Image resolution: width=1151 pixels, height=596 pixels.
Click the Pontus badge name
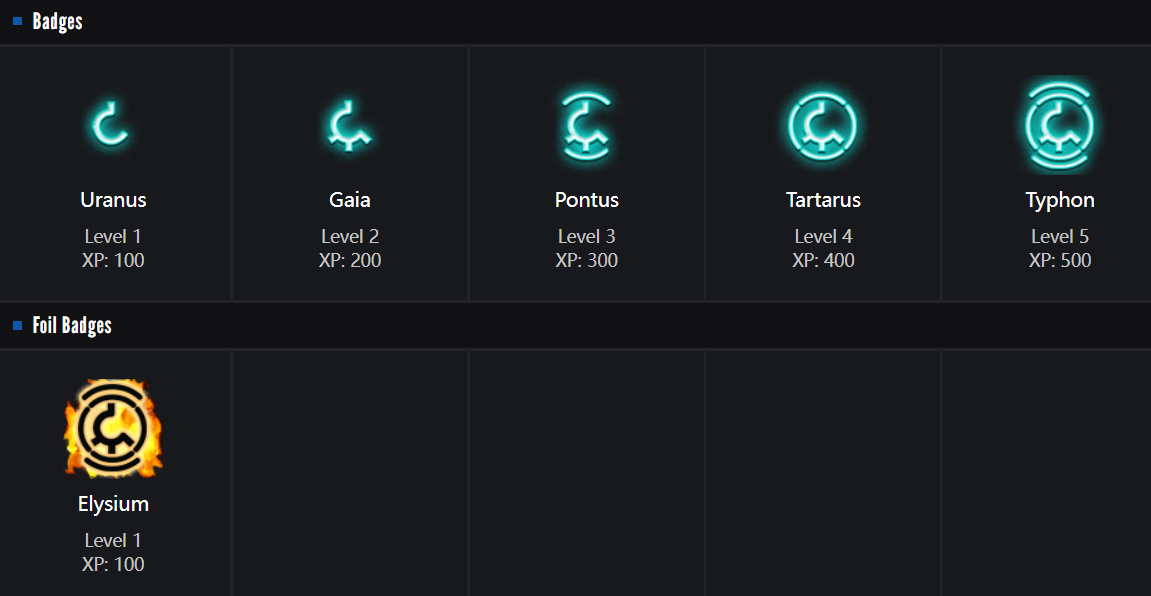click(587, 200)
